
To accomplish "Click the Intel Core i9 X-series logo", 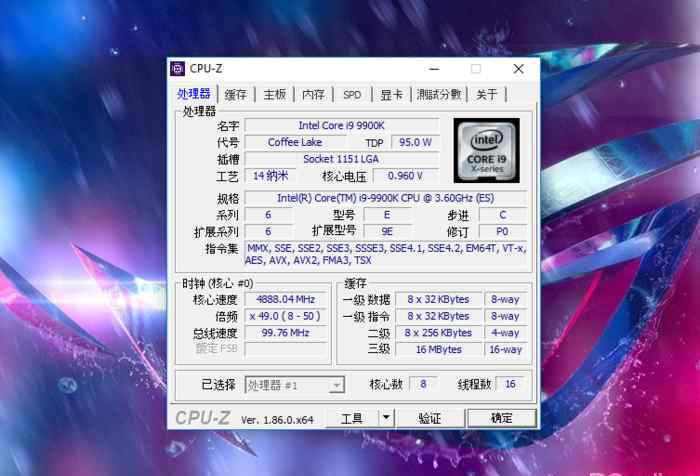I will [487, 150].
